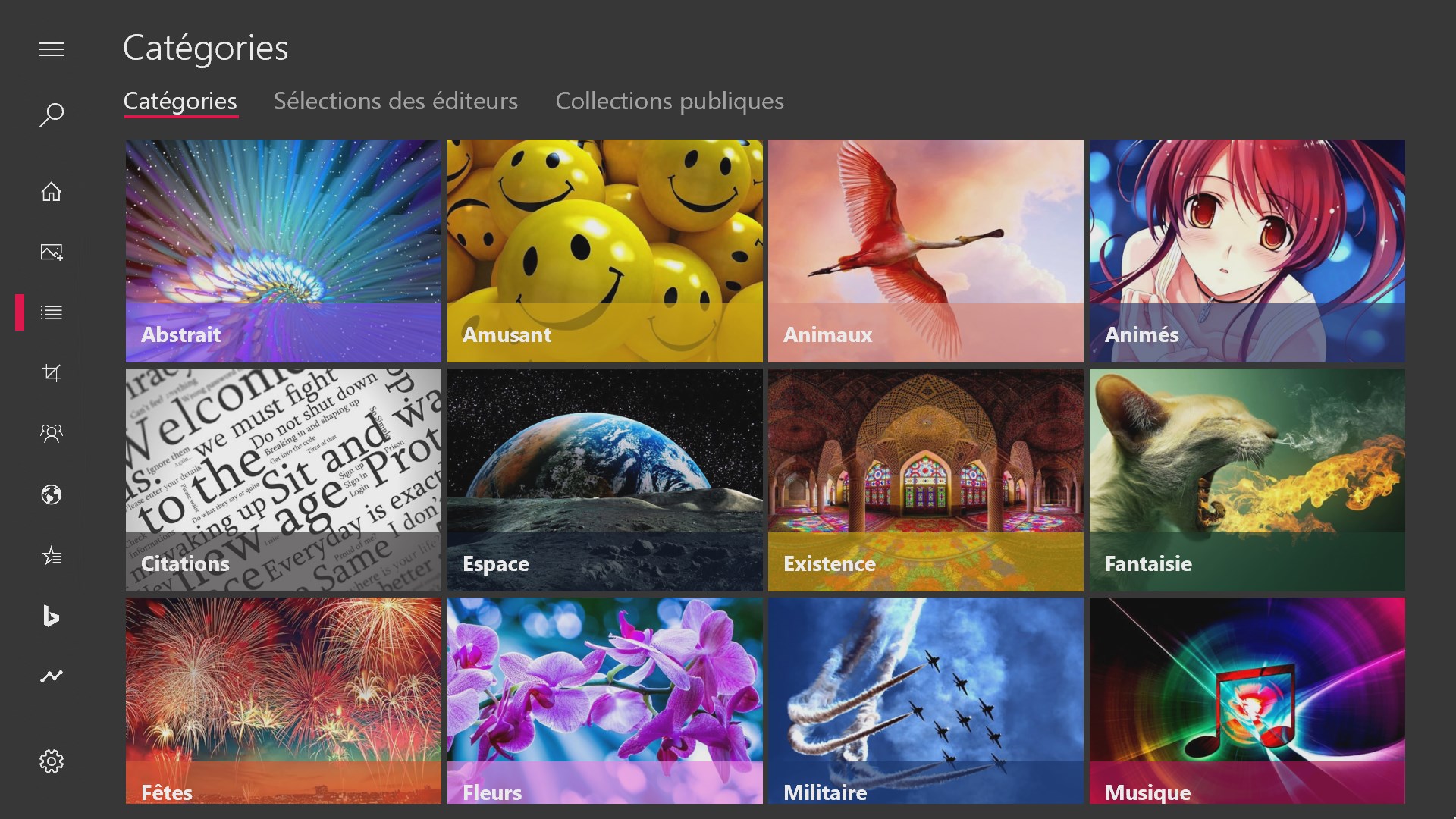Select the Catégories tab

(180, 101)
